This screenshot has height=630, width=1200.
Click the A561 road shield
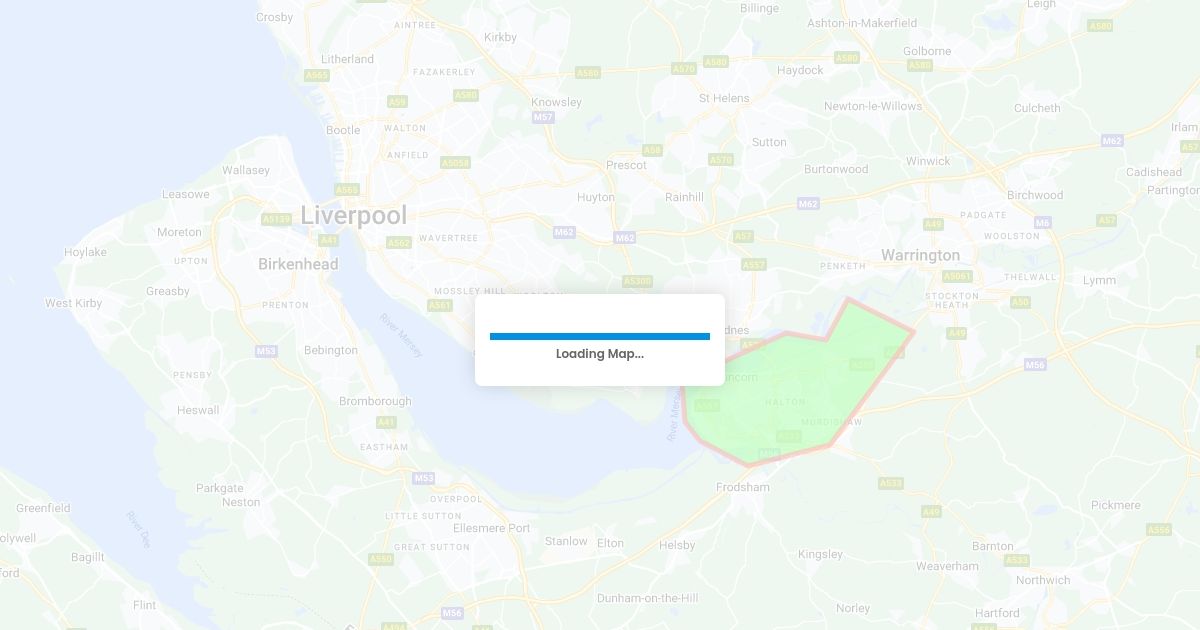pyautogui.click(x=440, y=305)
